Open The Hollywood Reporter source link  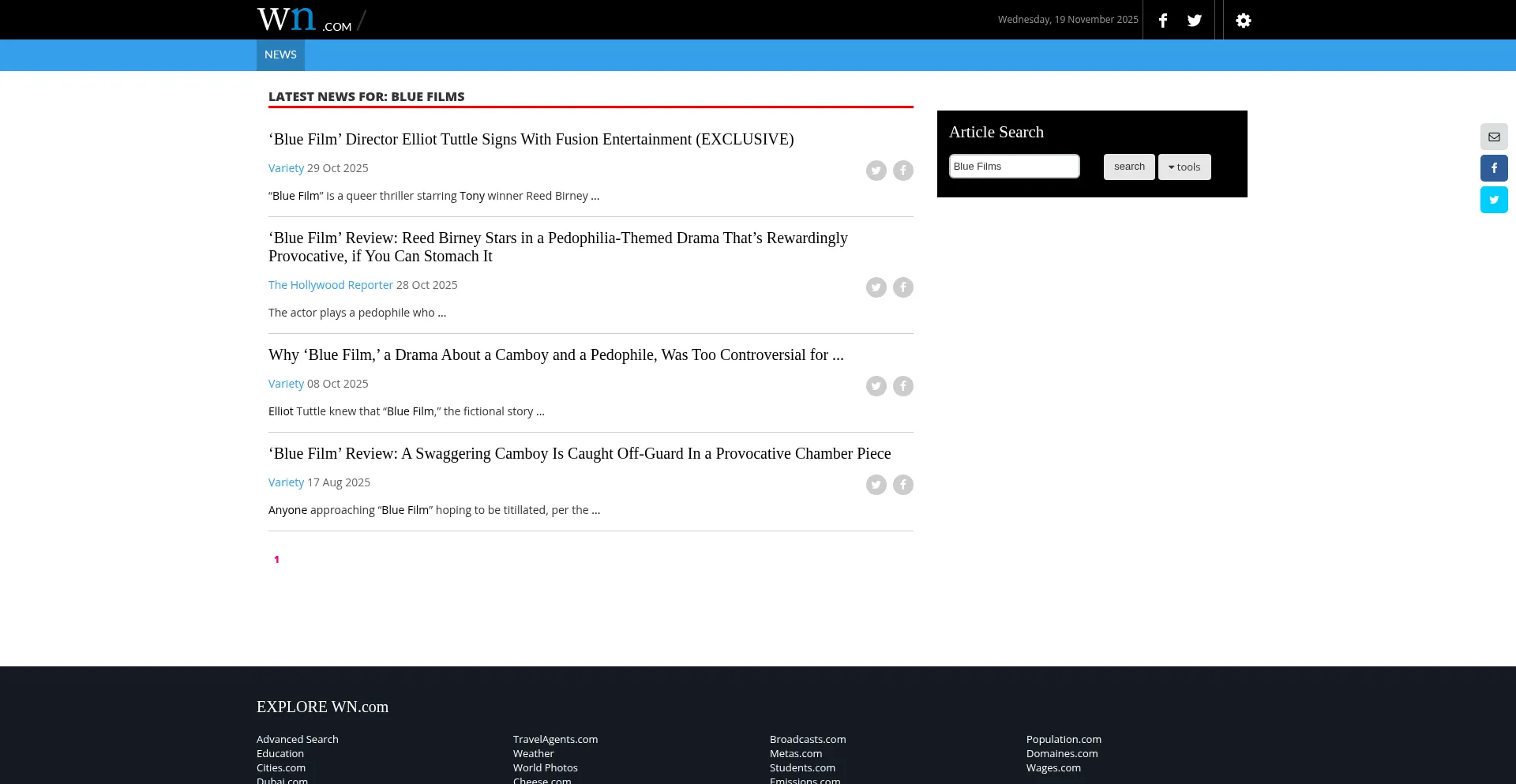pyautogui.click(x=330, y=285)
